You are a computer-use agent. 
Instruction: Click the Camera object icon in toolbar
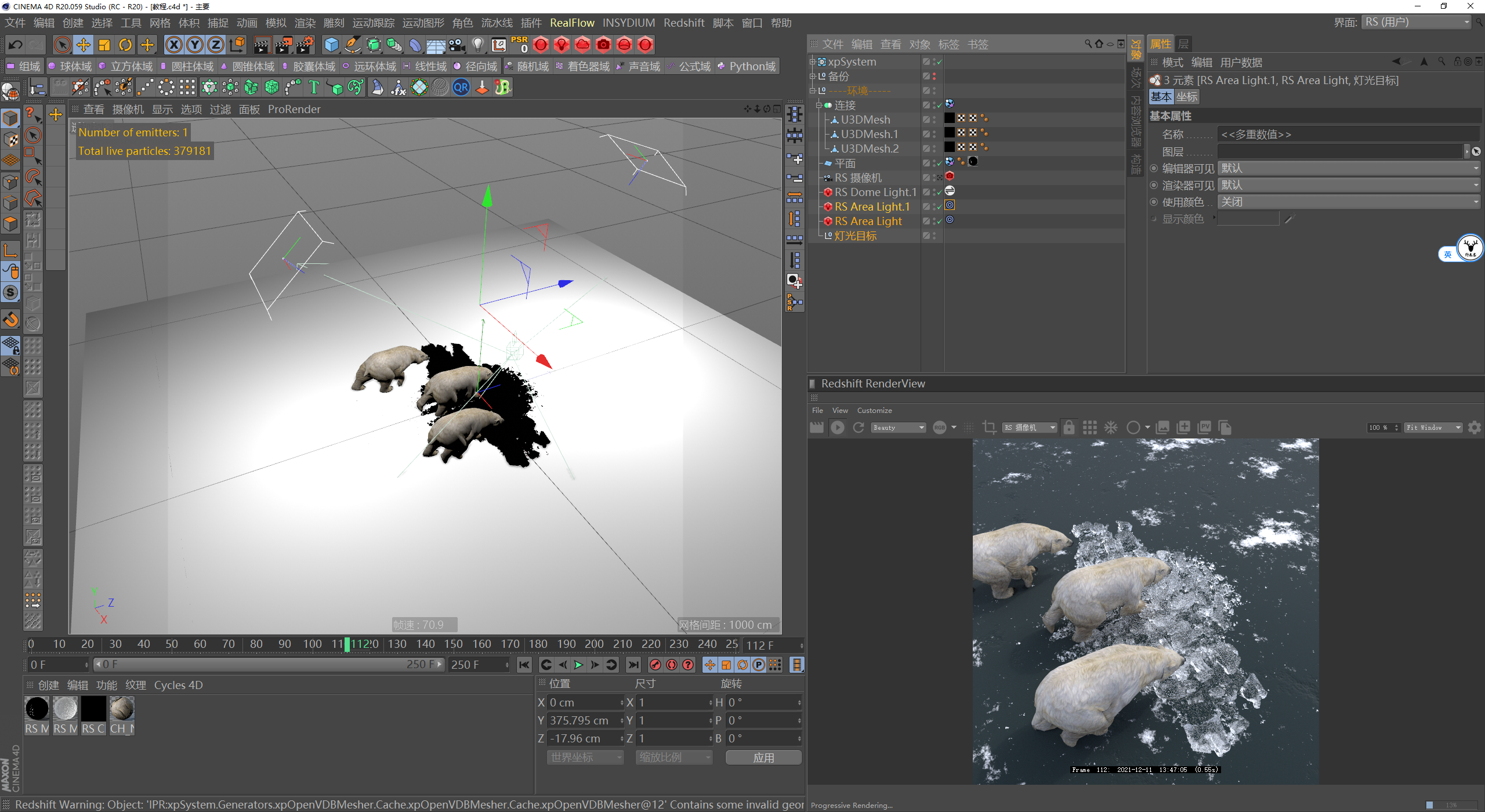coord(457,45)
